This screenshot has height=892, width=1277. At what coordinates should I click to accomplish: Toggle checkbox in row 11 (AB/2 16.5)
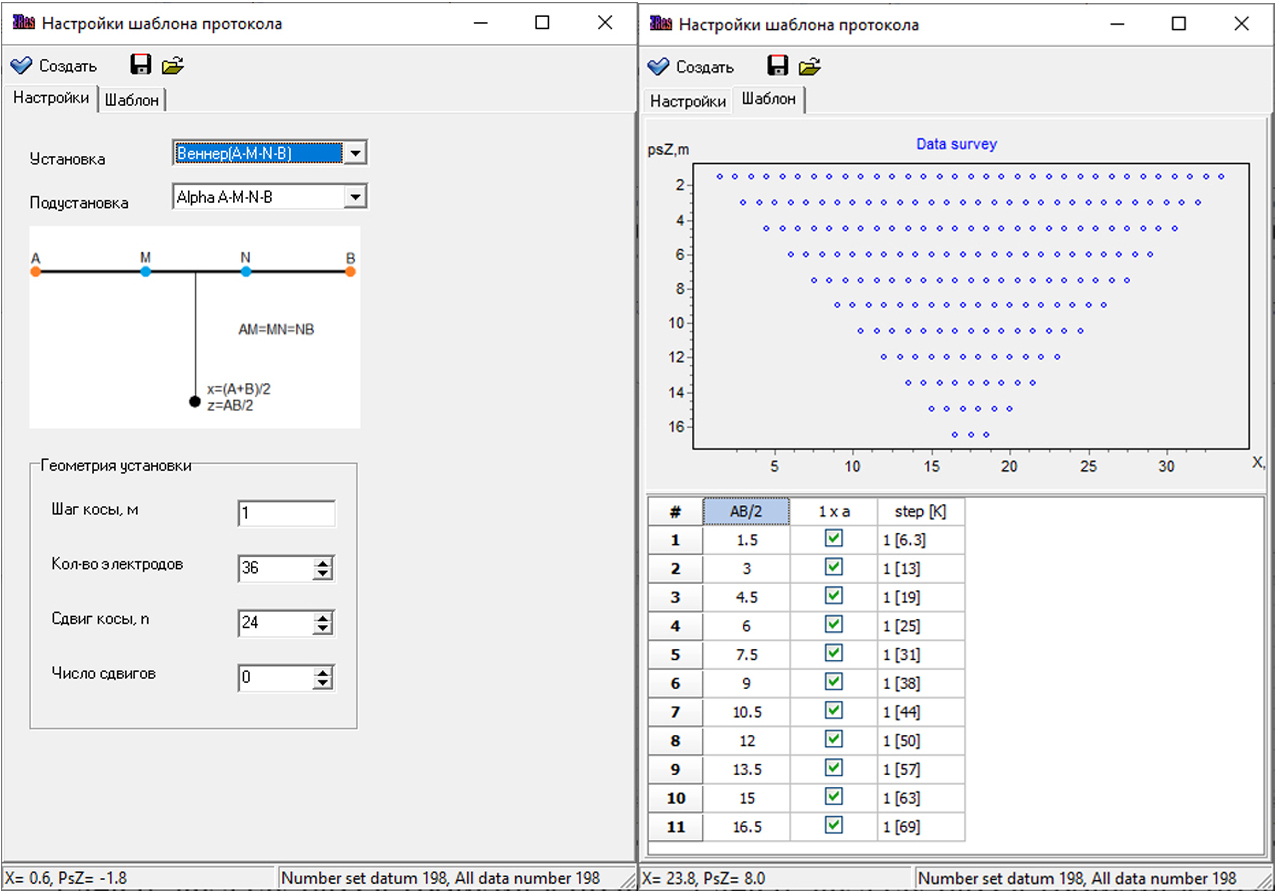tap(834, 826)
